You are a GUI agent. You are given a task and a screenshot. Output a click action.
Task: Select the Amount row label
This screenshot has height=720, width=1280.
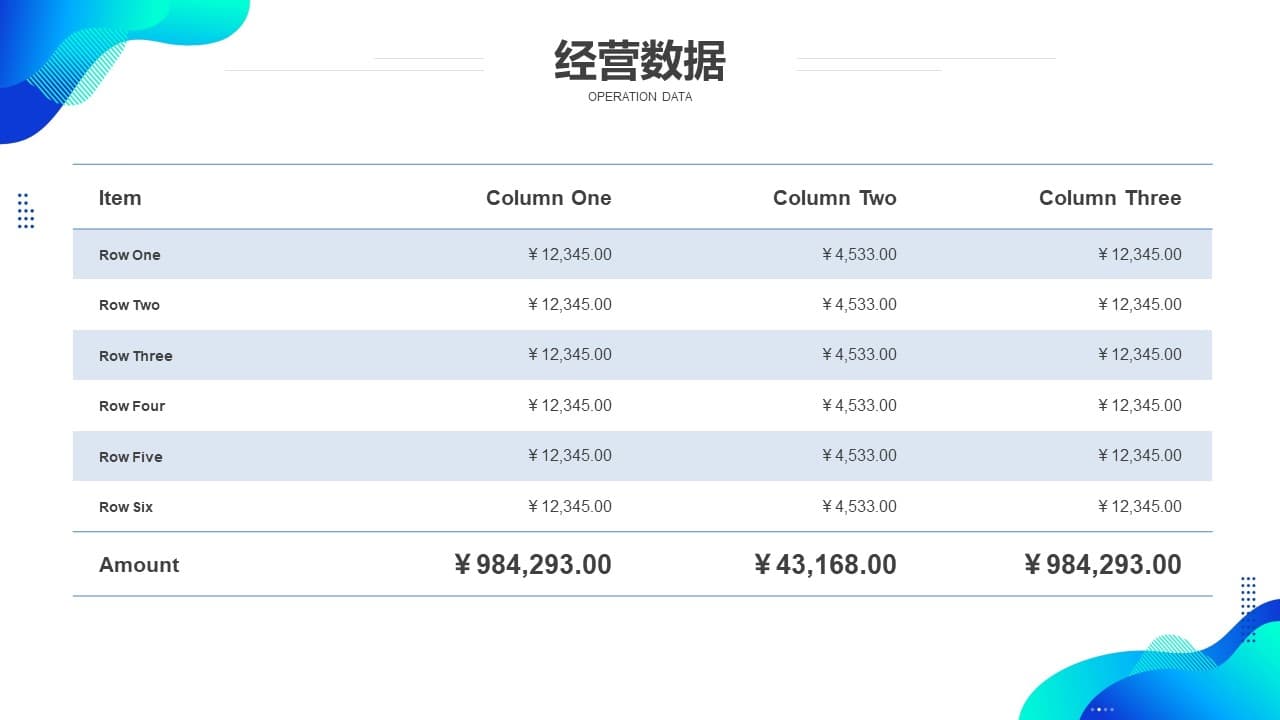139,565
